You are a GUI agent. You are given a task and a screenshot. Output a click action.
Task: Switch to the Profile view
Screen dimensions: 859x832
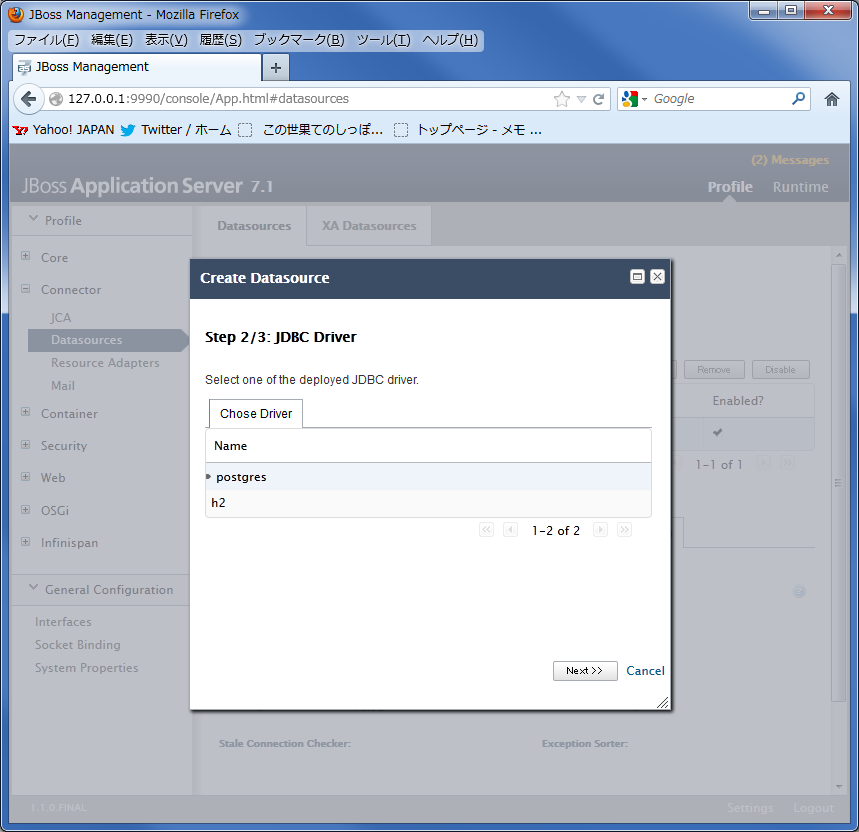tap(730, 187)
